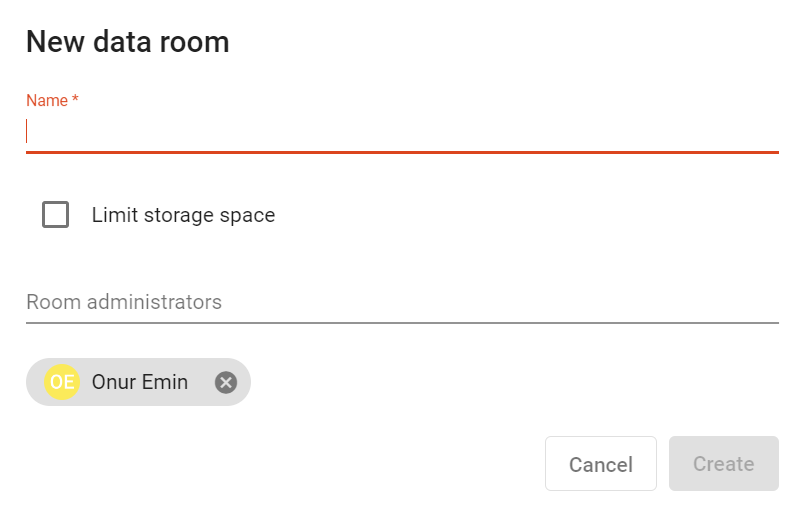Tick the Limit storage space checkbox

(55, 215)
